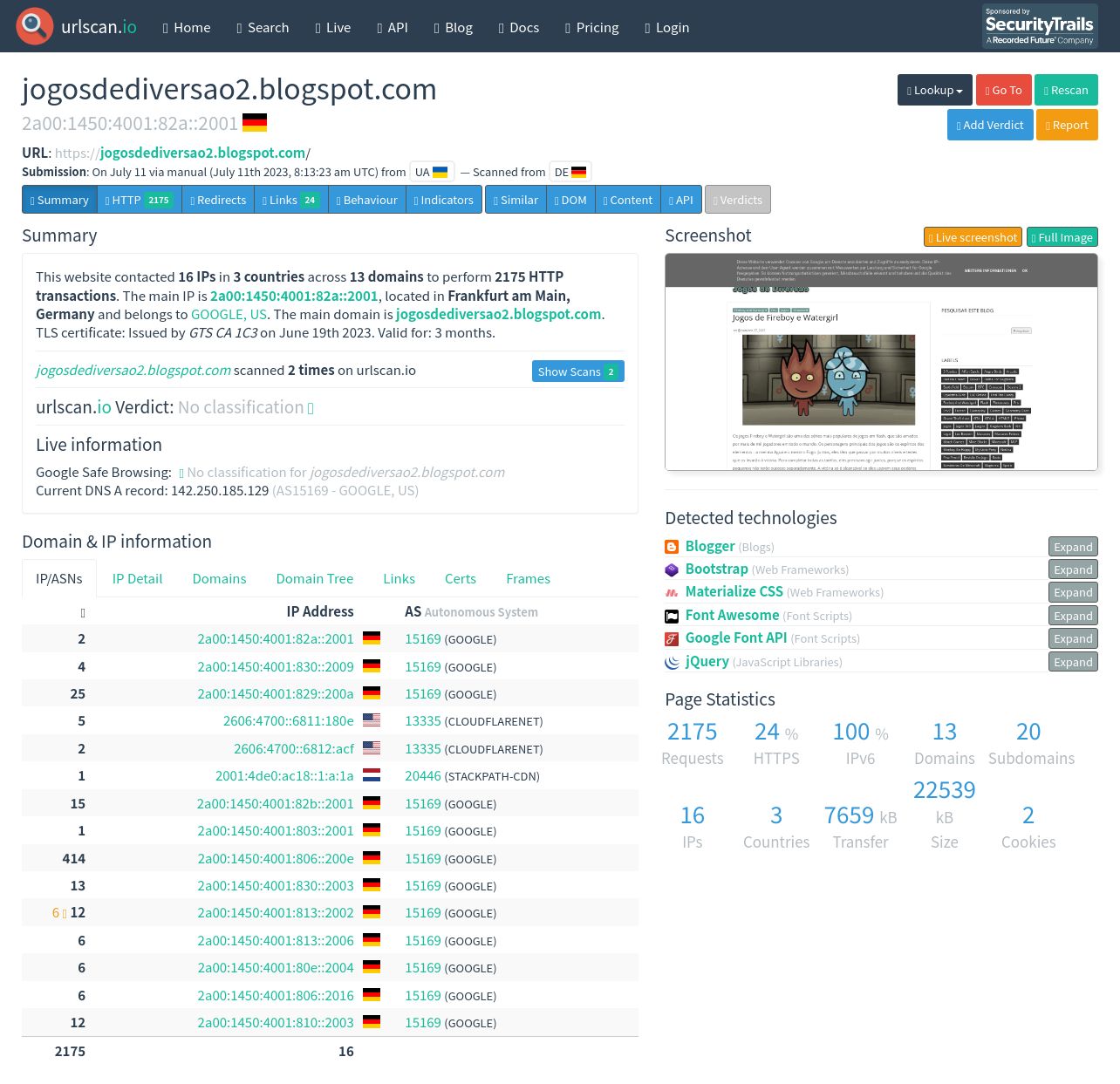Screen dimensions: 1120x1084
Task: Click the German flag next to DE
Action: 579,172
